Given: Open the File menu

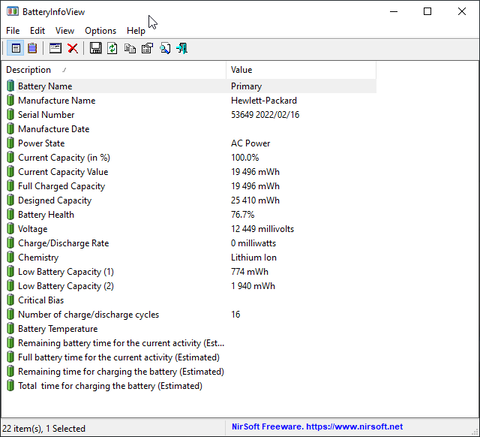Looking at the screenshot, I should point(13,31).
